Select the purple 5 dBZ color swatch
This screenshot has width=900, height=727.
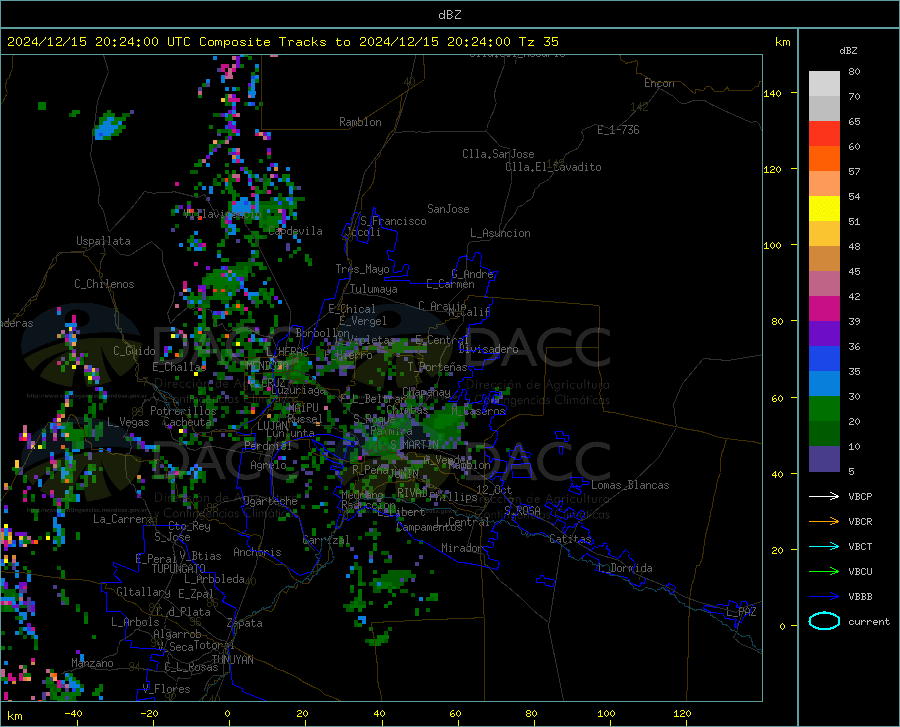(824, 458)
